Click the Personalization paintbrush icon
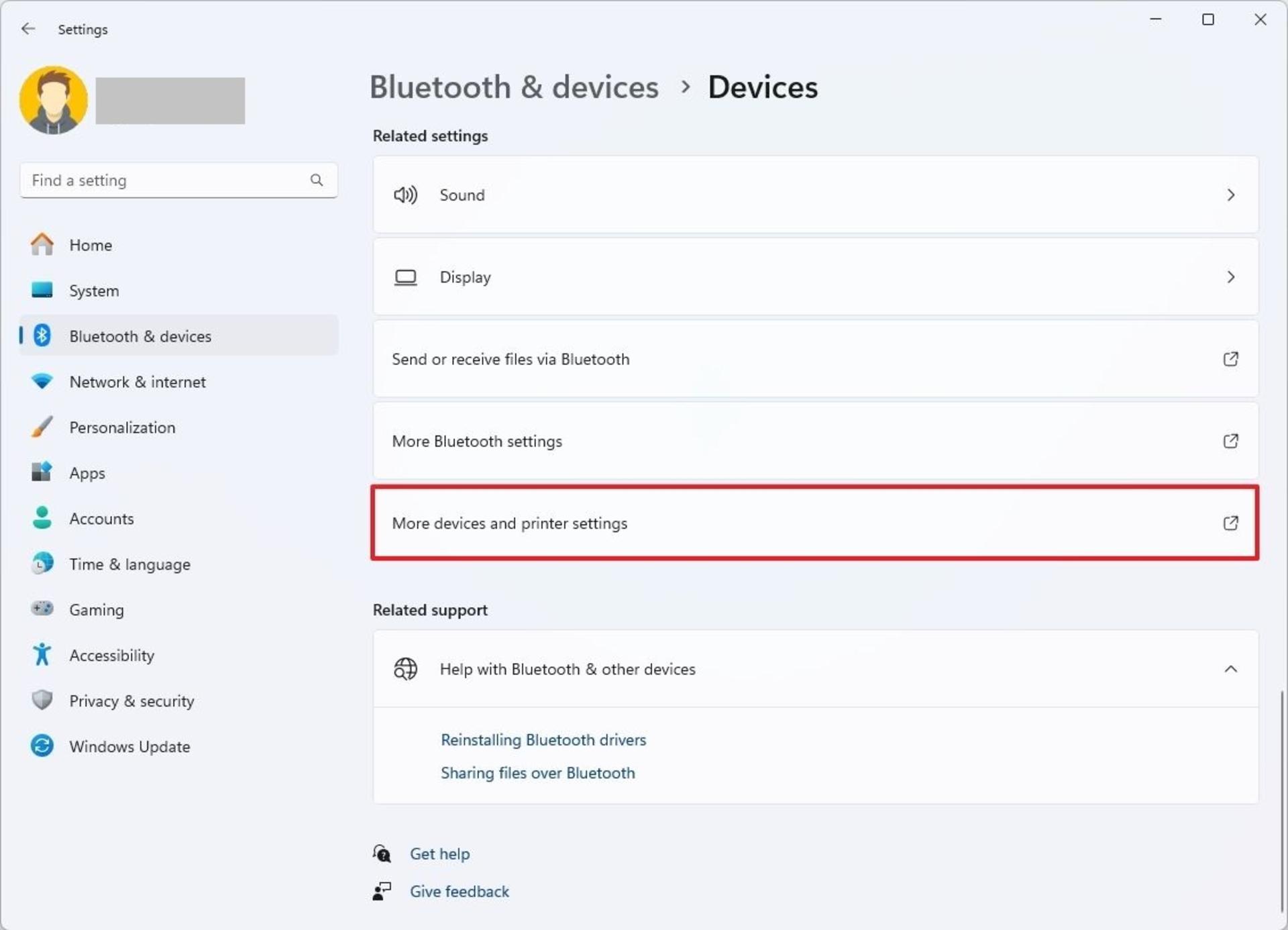The image size is (1288, 930). [42, 427]
